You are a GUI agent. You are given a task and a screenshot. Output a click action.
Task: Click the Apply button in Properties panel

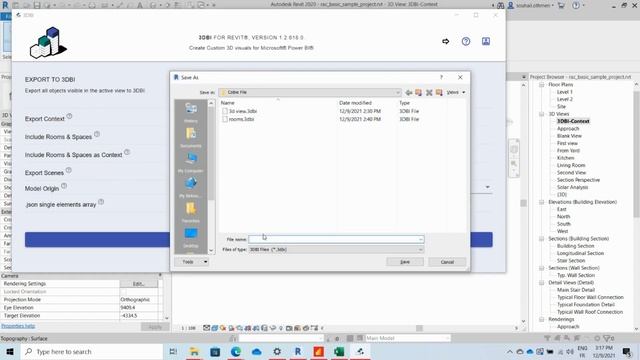tap(155, 327)
